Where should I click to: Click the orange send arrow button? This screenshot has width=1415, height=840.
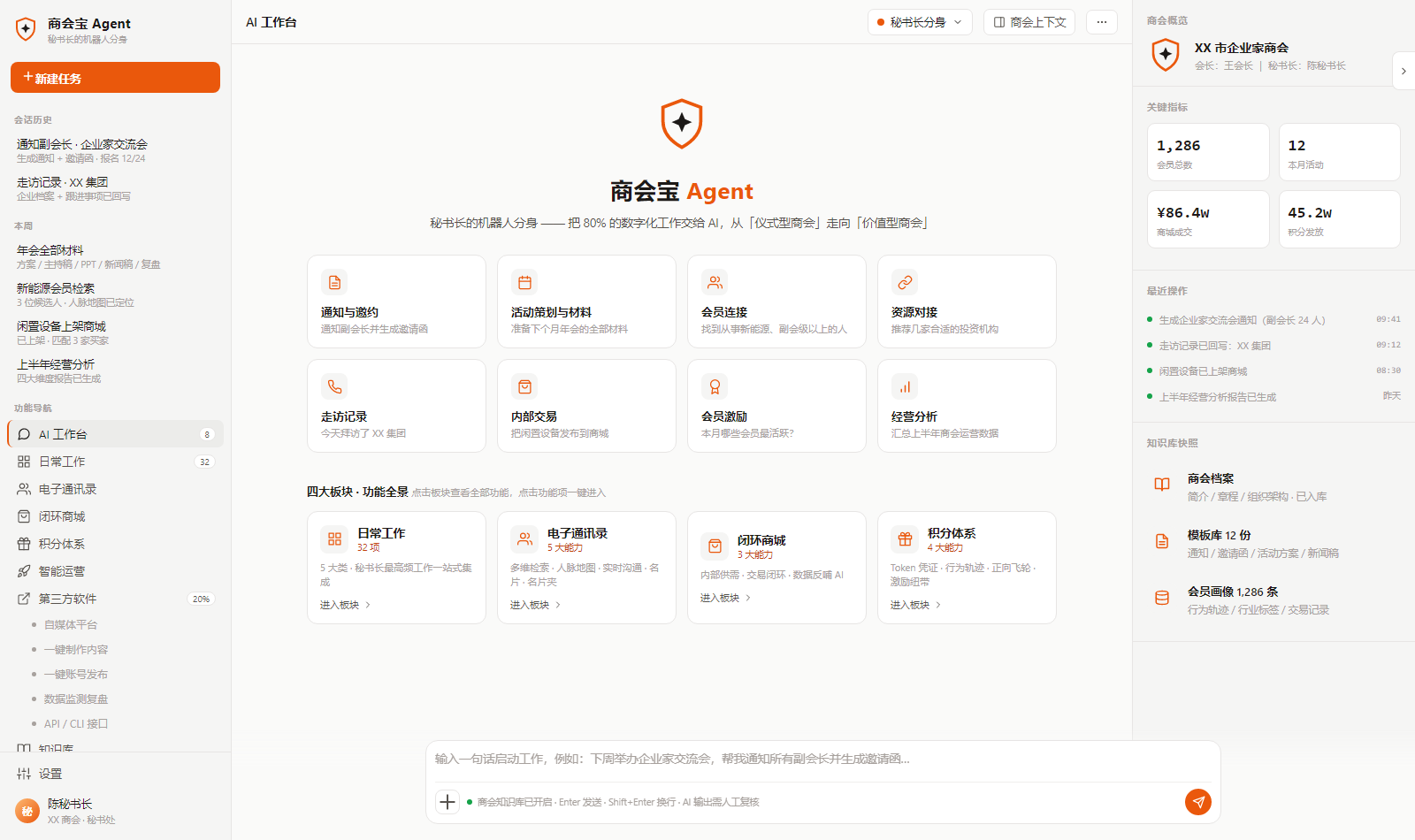tap(1198, 802)
